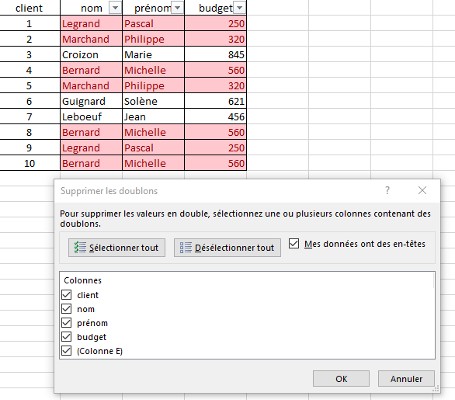Uncheck the nom column checkbox
Image resolution: width=455 pixels, height=400 pixels.
pos(66,309)
